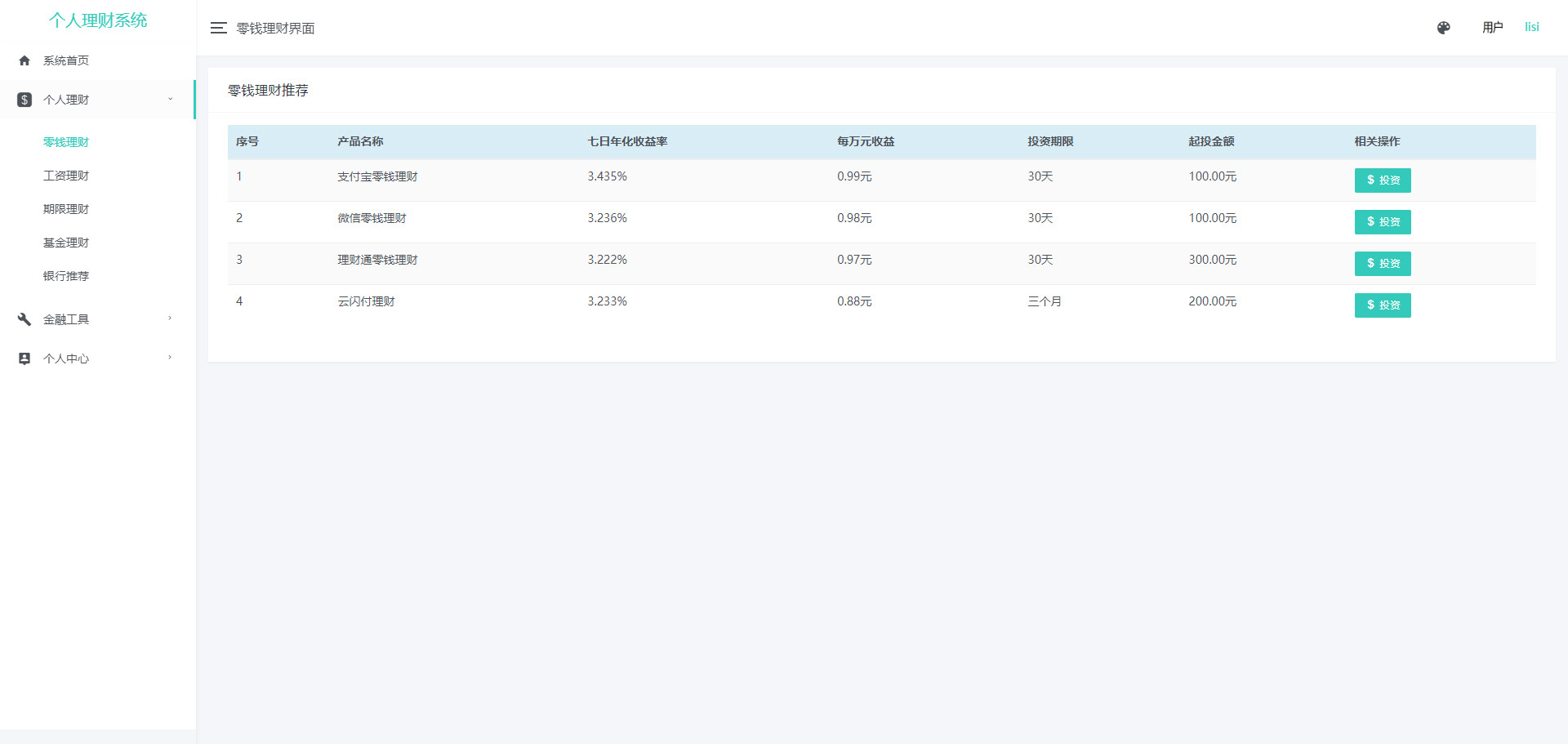Click the 每万元收益 column header
This screenshot has width=1568, height=744.
[866, 141]
